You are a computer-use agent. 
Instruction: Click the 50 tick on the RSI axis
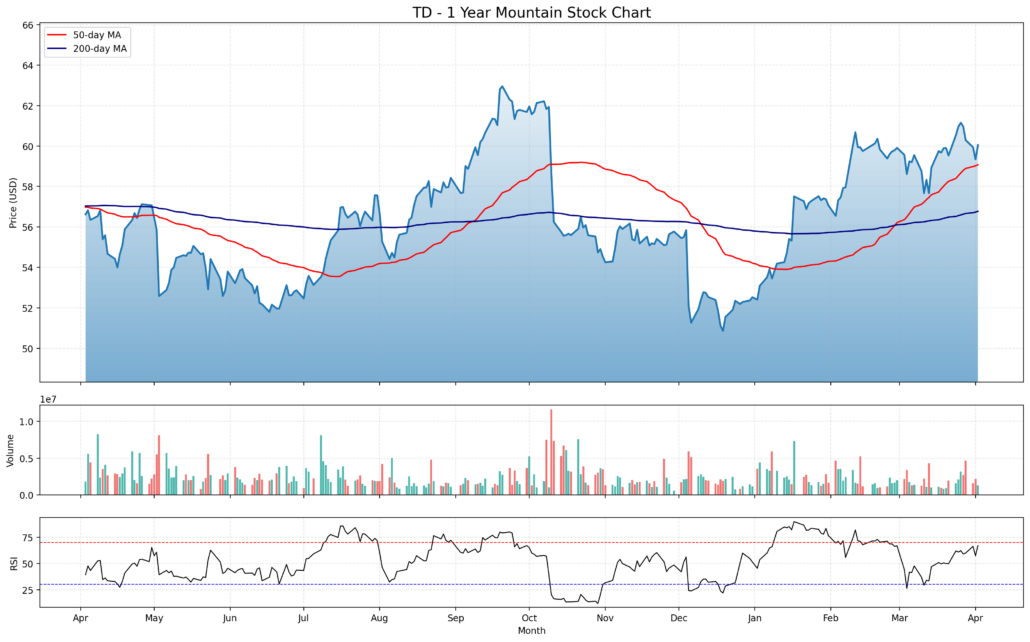[28, 564]
